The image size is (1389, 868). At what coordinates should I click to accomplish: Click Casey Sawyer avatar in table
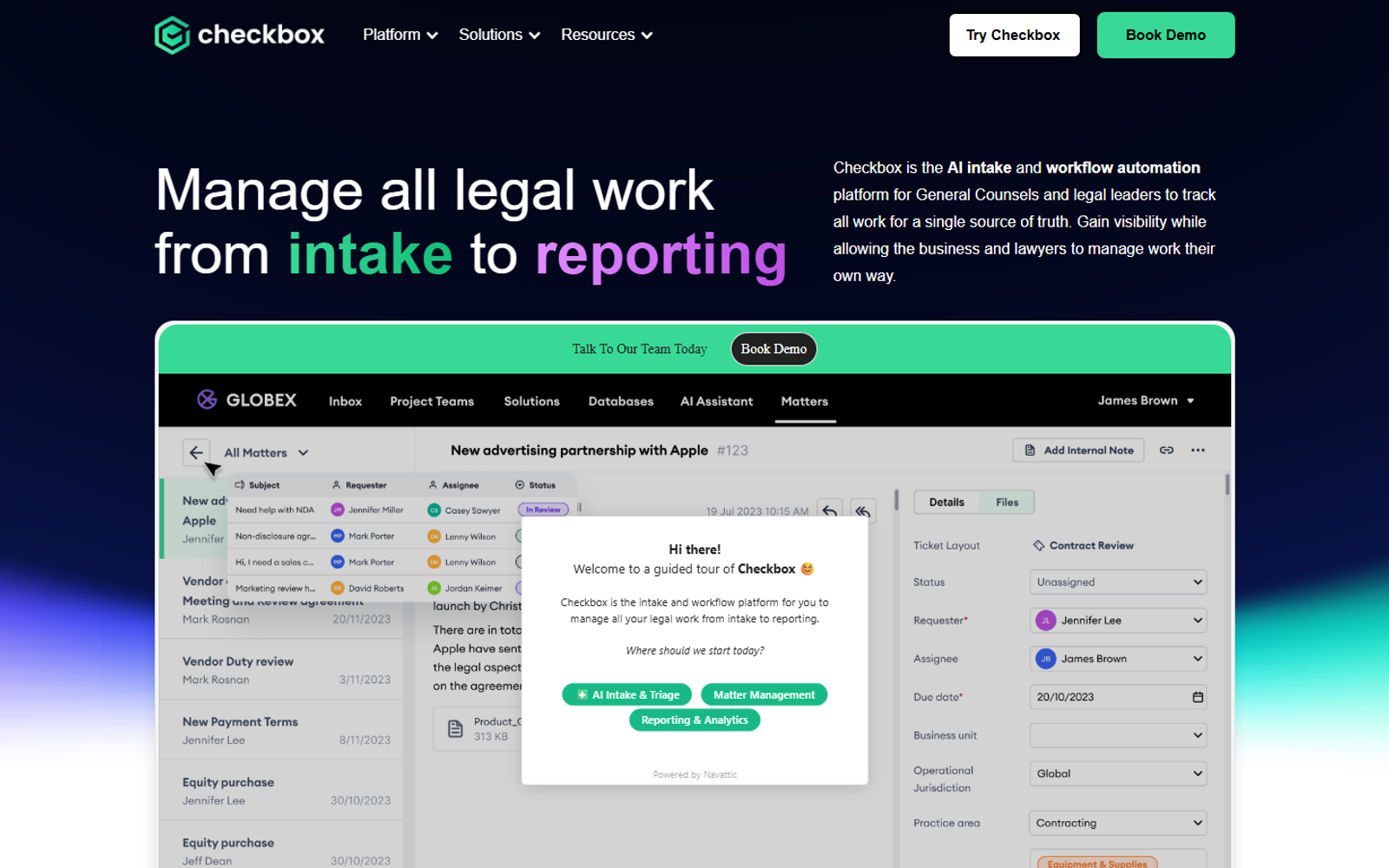click(x=434, y=510)
